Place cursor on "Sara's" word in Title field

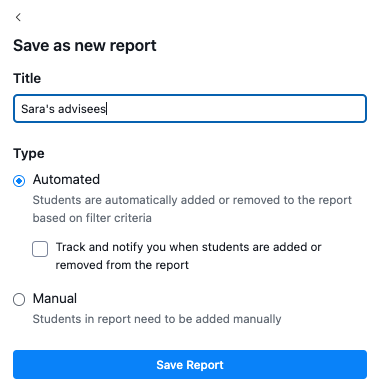(x=38, y=109)
